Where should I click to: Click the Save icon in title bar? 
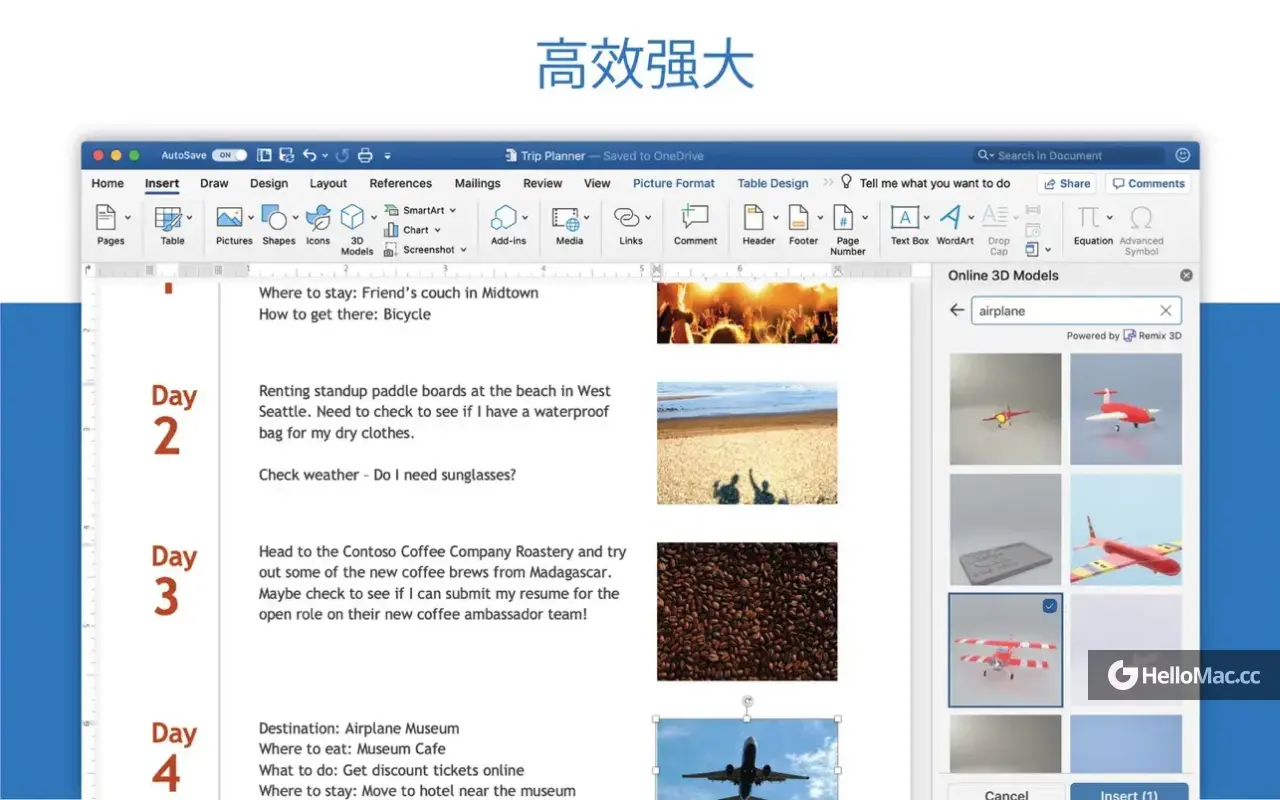pos(287,155)
